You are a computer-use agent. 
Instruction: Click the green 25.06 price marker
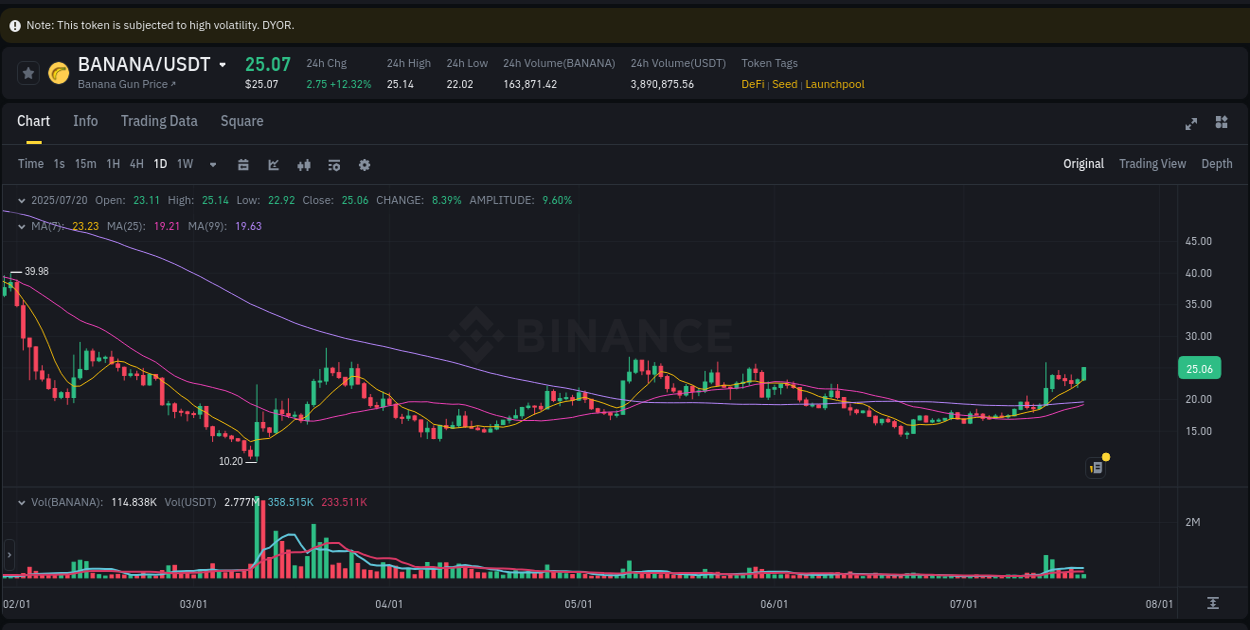tap(1199, 368)
